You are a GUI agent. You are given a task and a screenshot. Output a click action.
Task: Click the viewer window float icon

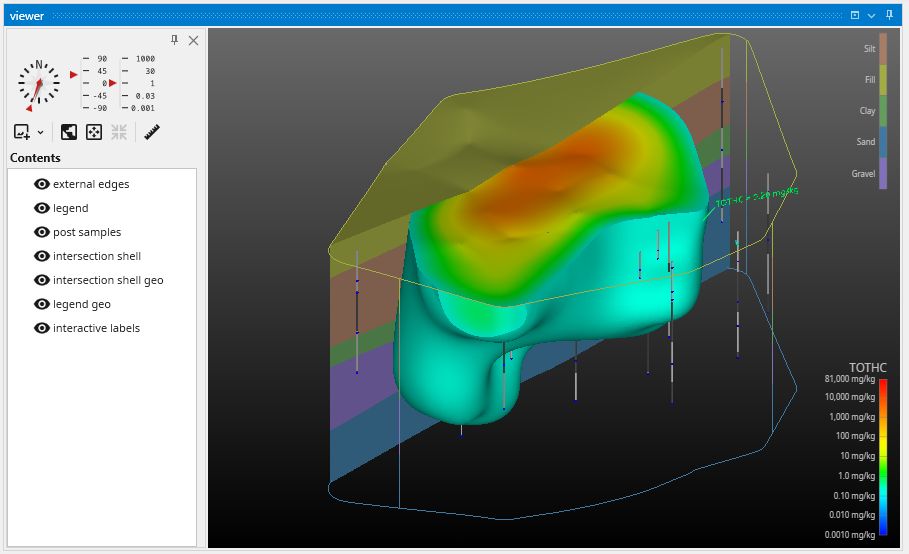click(854, 15)
